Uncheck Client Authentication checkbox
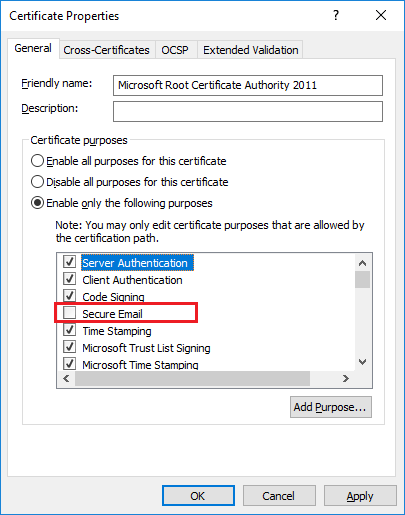Screen dimensions: 405x515 (x=69, y=279)
